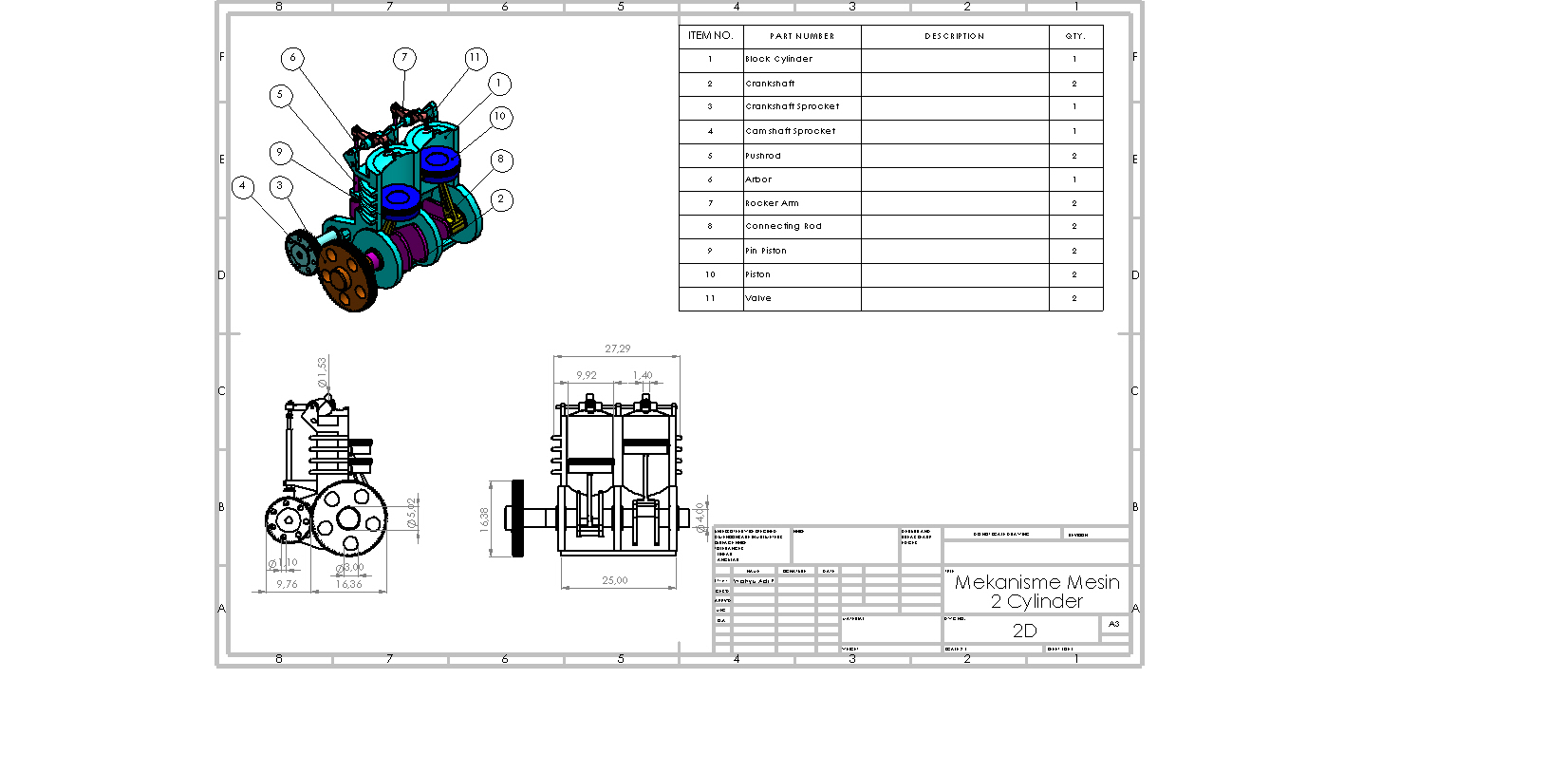Click the 2D drawing number field
The height and width of the screenshot is (773, 1568).
pyautogui.click(x=1024, y=631)
